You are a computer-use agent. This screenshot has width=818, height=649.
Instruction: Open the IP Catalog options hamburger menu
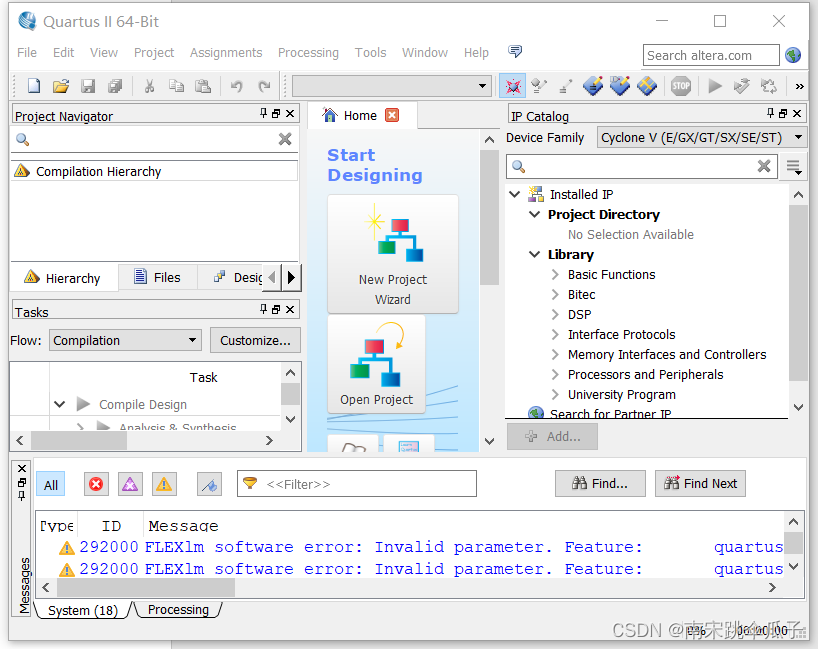pyautogui.click(x=793, y=167)
